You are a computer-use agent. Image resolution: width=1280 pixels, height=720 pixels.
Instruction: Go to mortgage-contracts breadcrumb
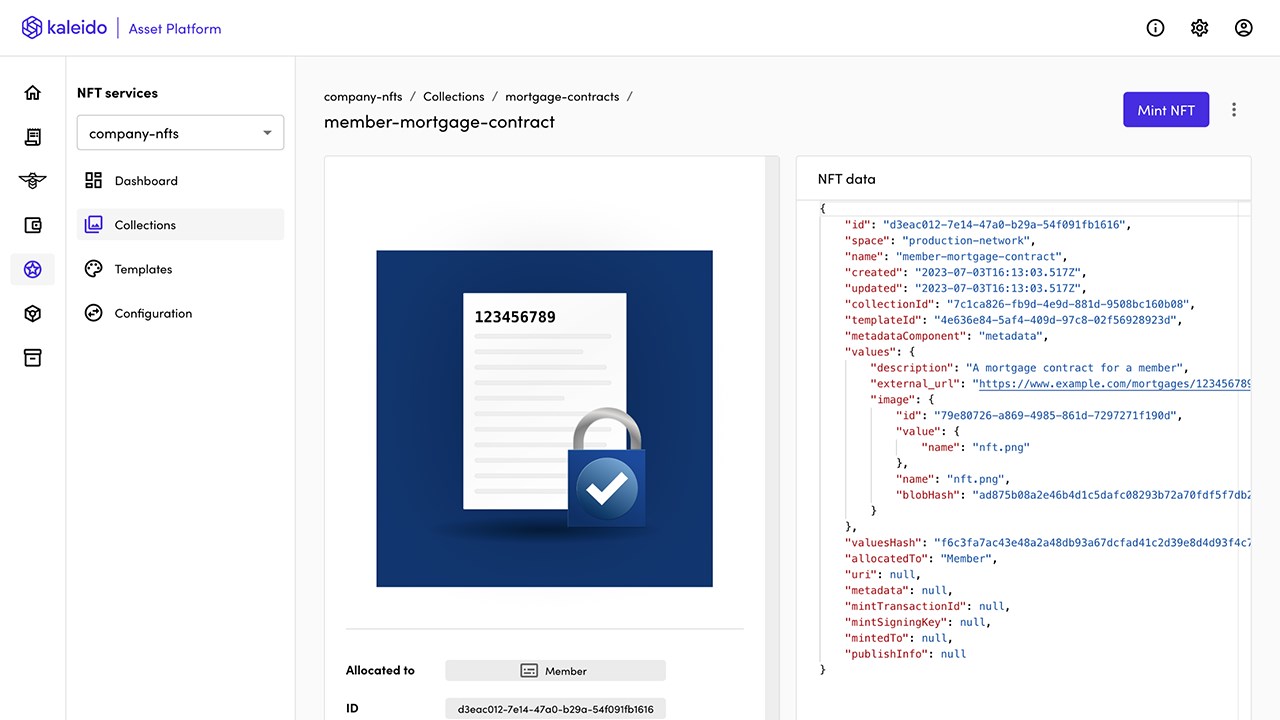coord(562,97)
